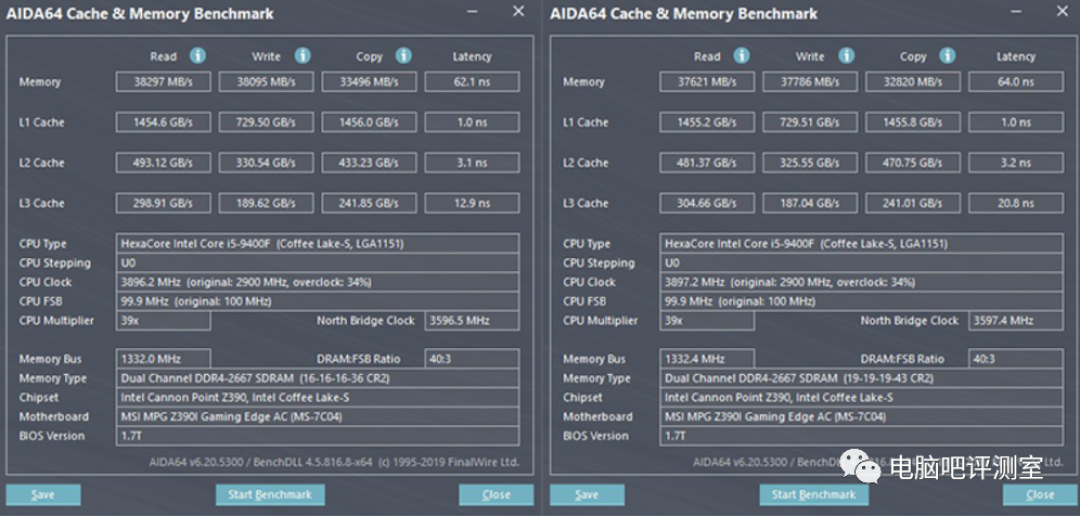Click the Write info icon in left window

coord(302,56)
